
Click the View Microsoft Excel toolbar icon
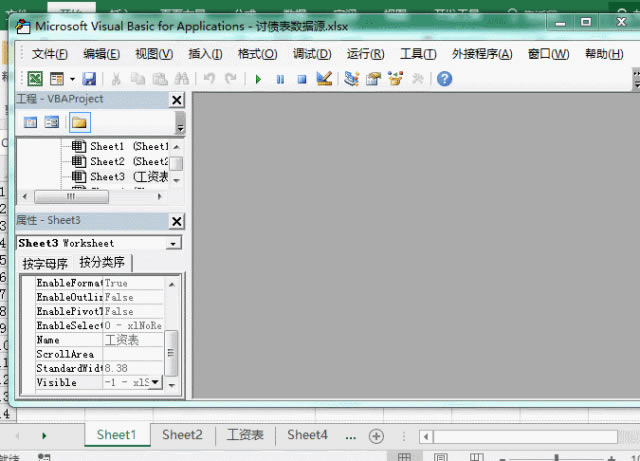point(35,79)
